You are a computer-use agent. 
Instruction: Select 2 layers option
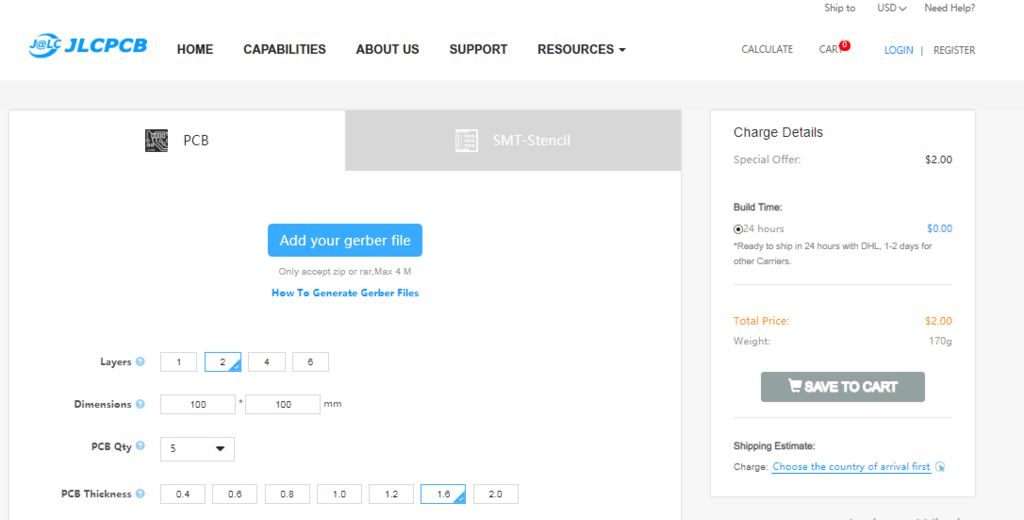click(x=223, y=362)
